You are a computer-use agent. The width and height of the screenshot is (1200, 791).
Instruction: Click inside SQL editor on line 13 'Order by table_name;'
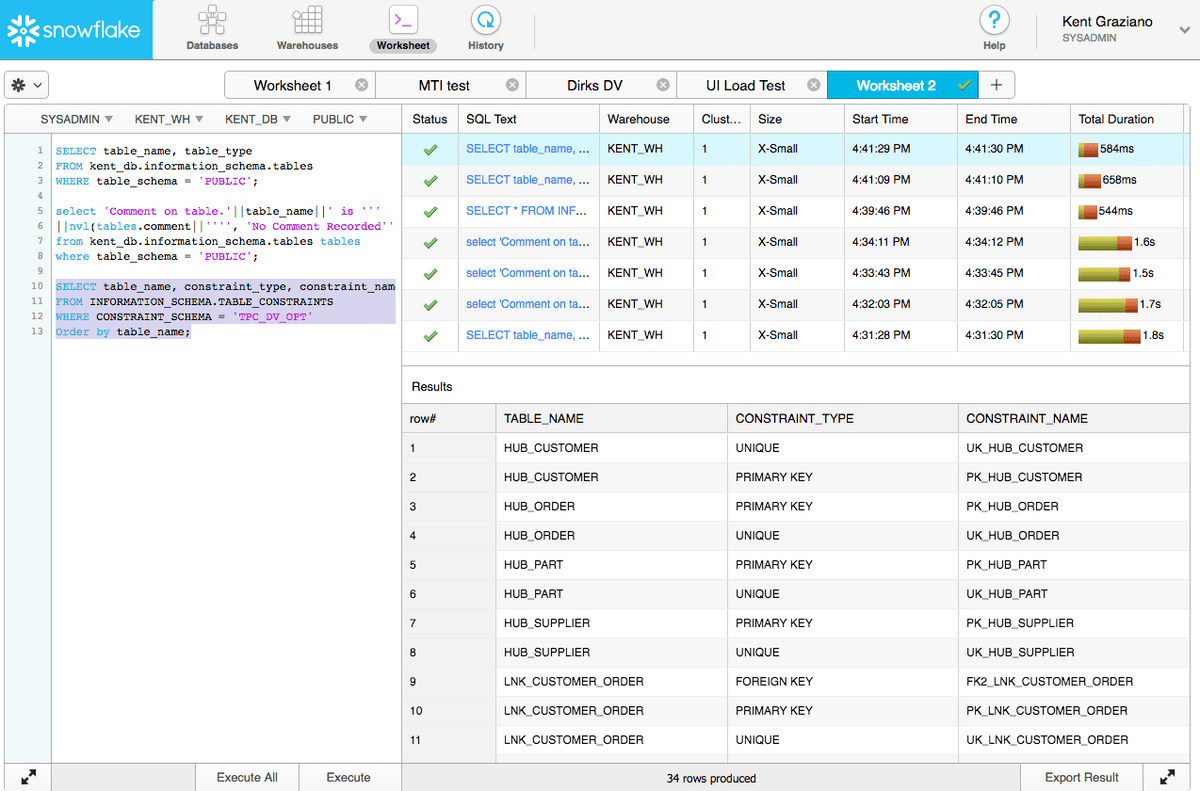[x=122, y=332]
